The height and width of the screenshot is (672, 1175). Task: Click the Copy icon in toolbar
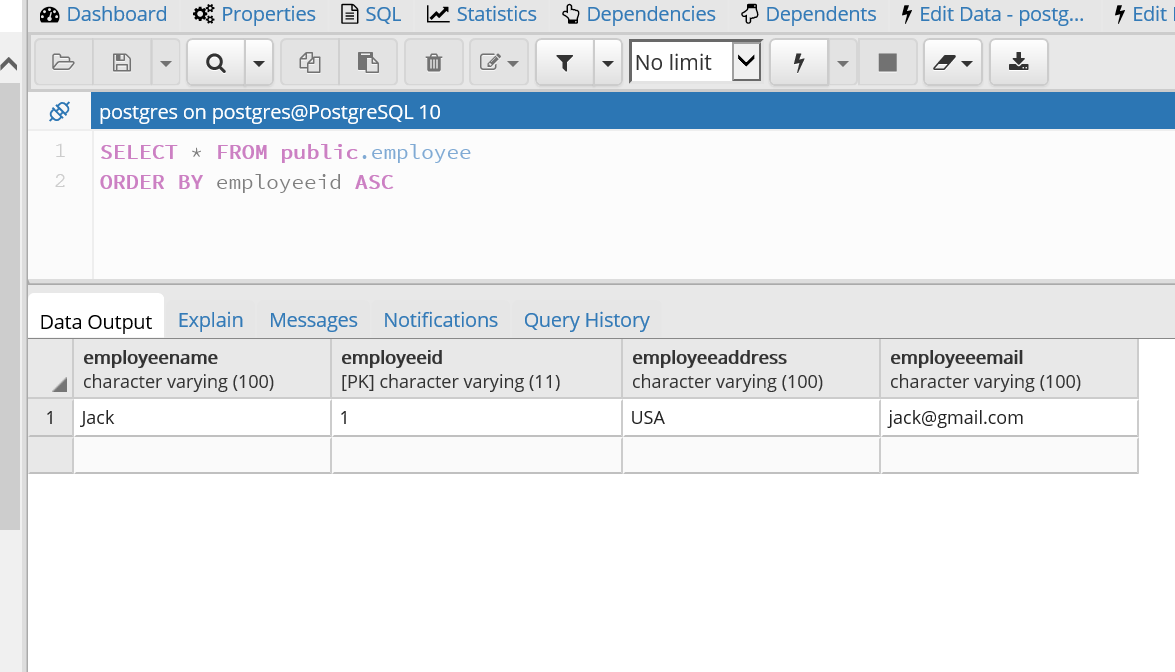310,63
